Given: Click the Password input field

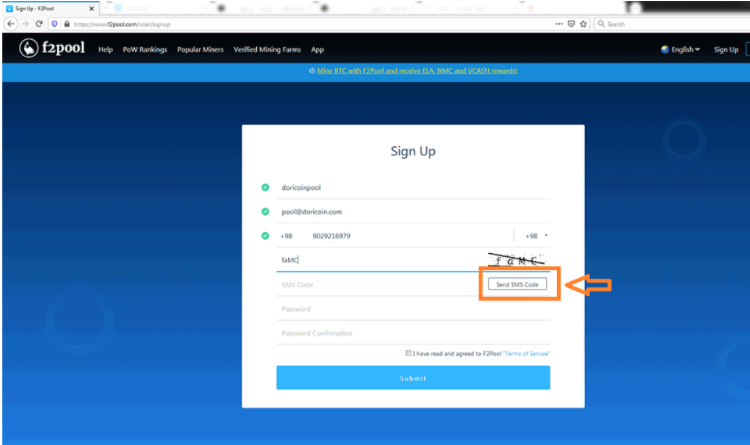Looking at the screenshot, I should pyautogui.click(x=413, y=309).
